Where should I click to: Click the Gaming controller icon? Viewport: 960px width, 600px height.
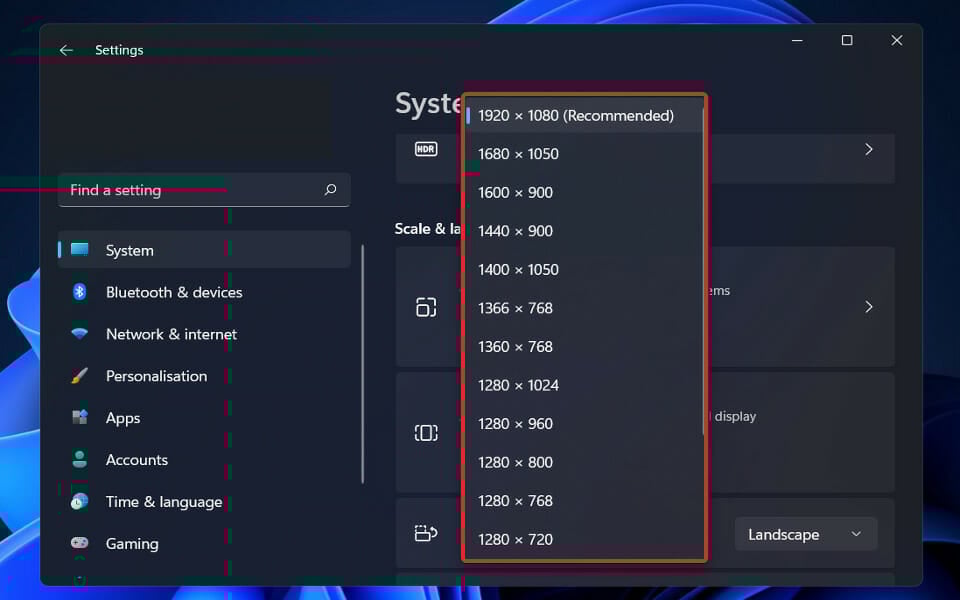pos(80,543)
